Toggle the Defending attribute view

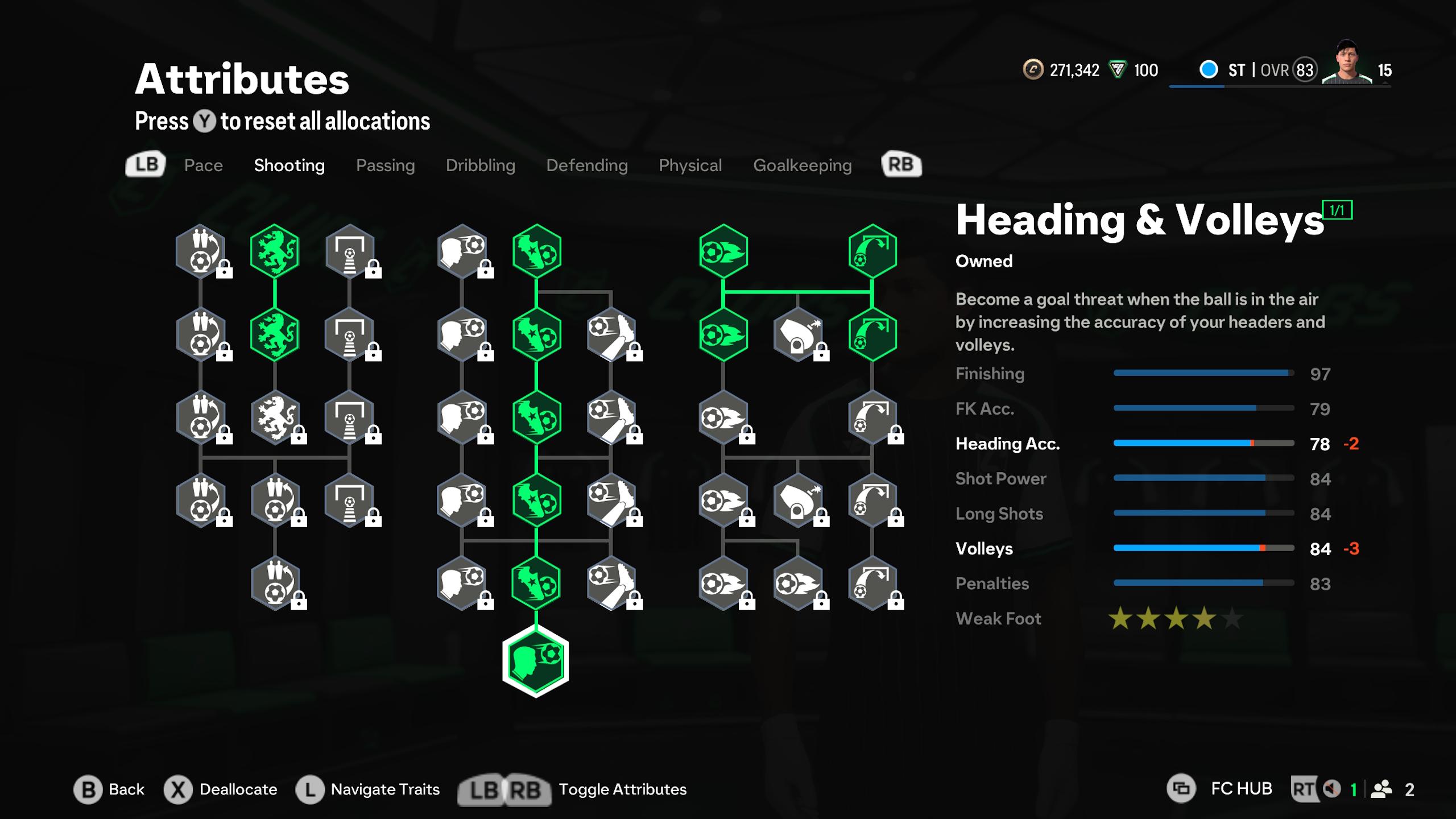[x=586, y=164]
